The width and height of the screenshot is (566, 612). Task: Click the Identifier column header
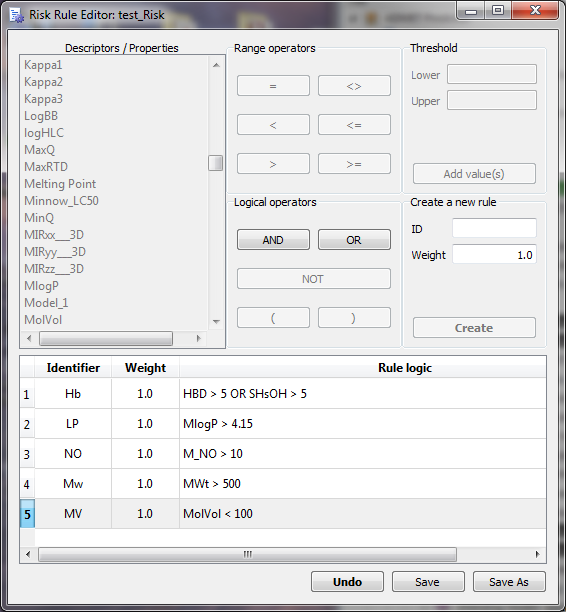[x=73, y=368]
